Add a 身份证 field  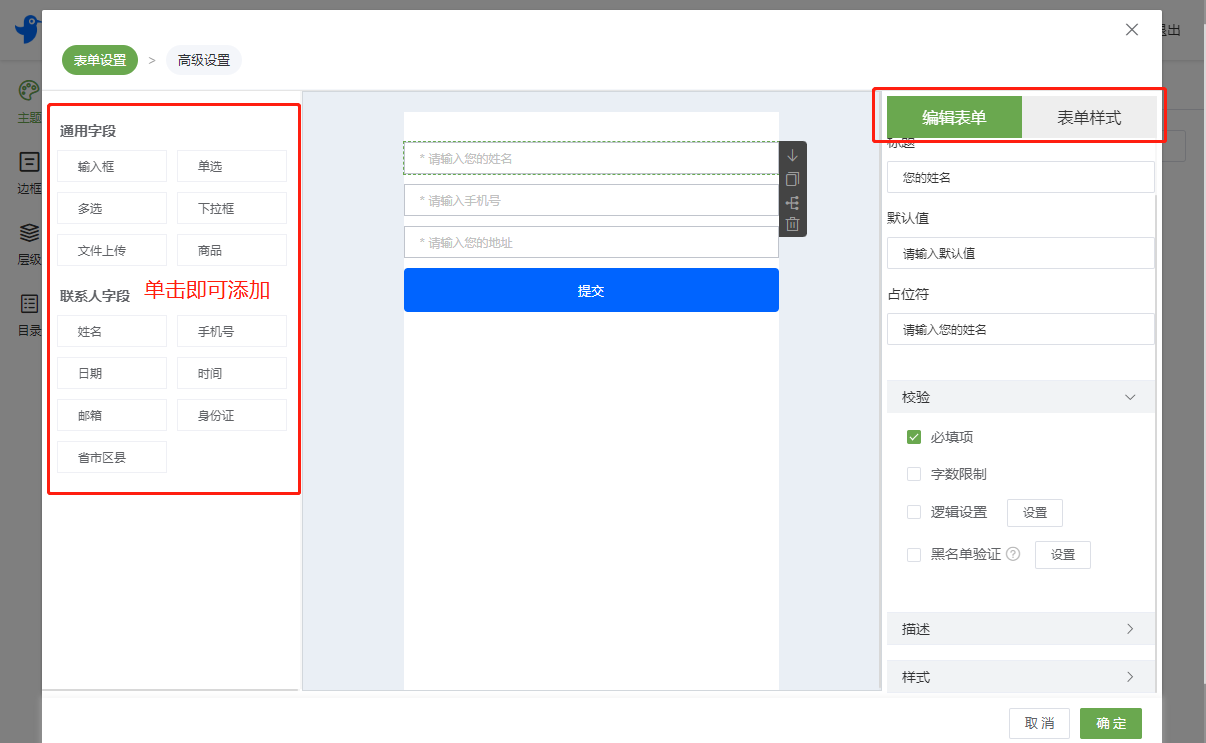232,415
